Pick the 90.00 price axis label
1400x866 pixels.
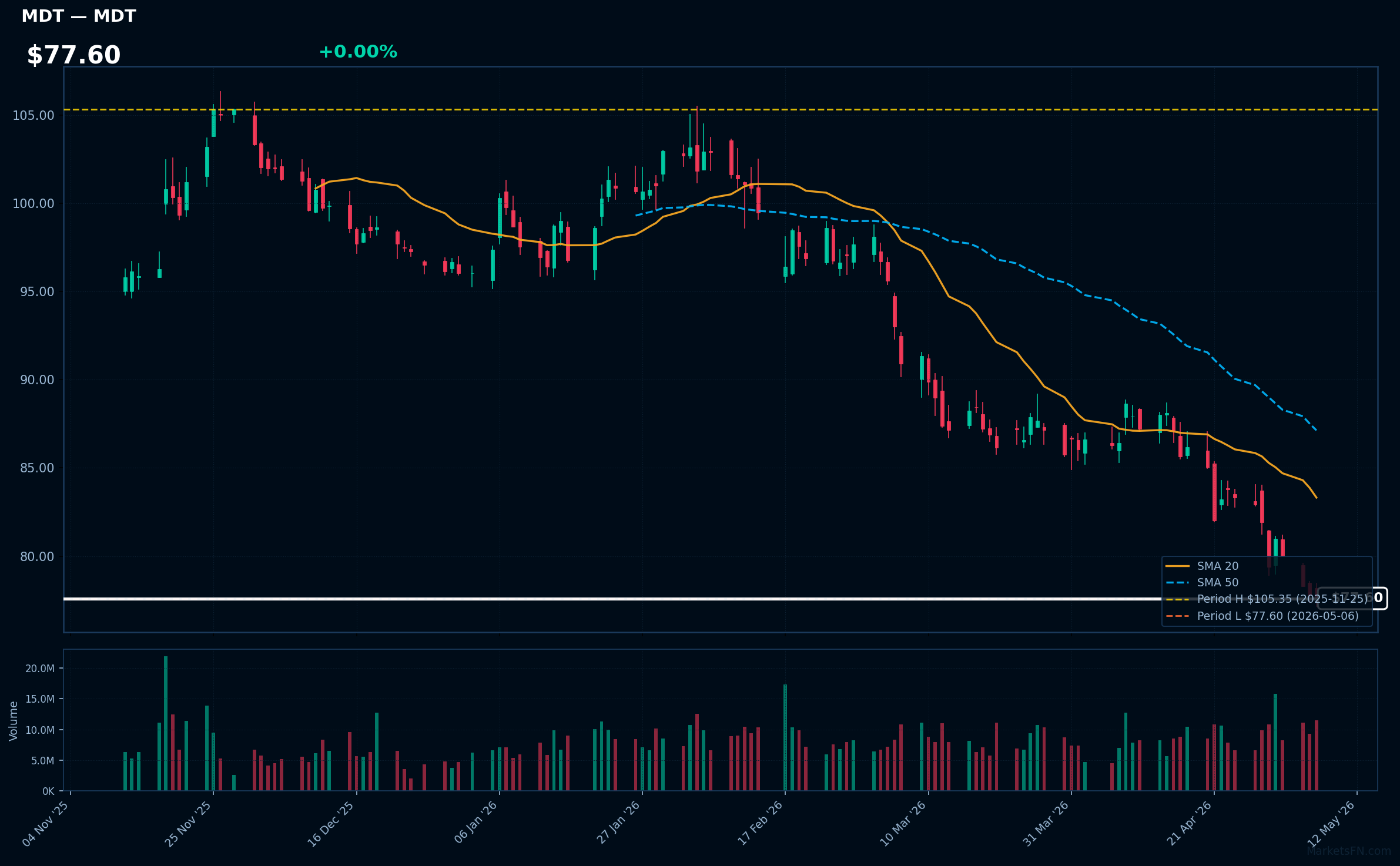point(37,380)
